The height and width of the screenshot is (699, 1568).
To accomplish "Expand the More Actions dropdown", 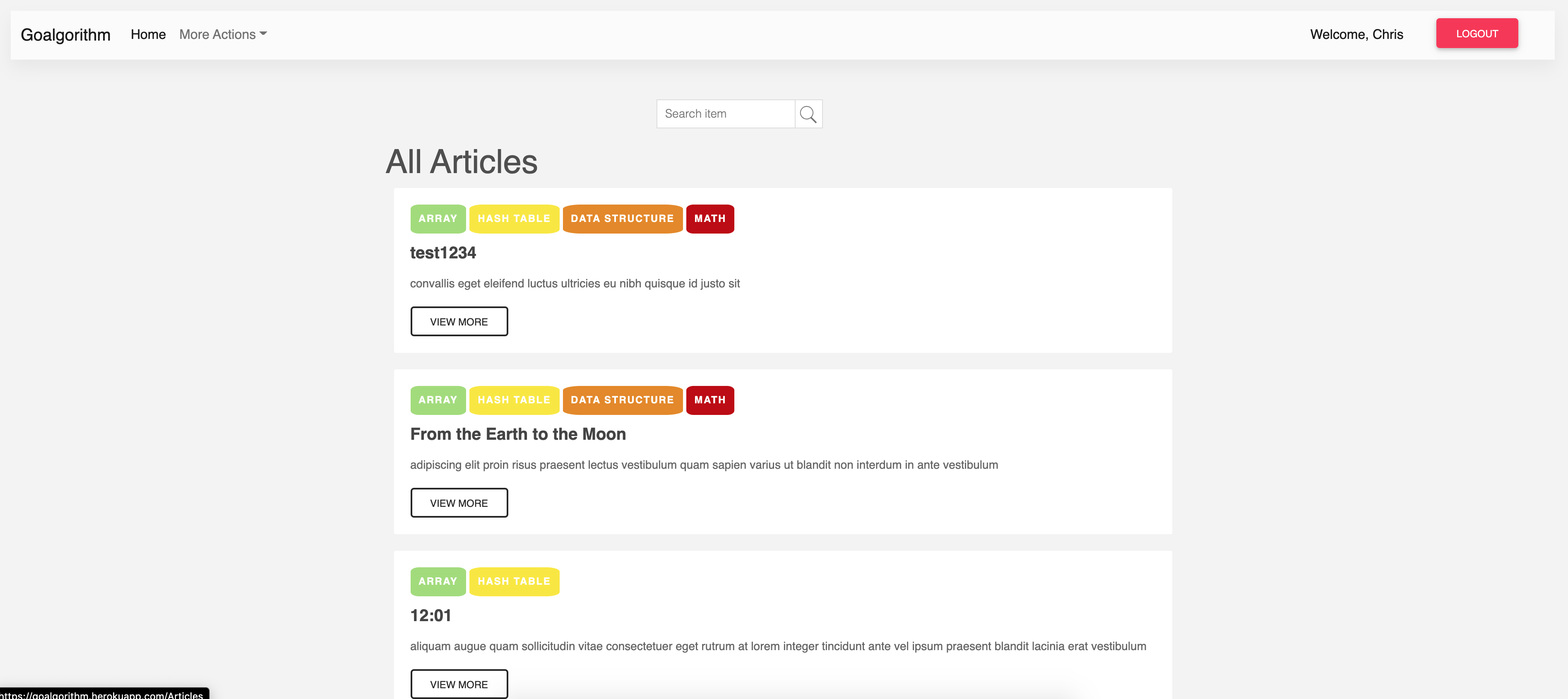I will pos(223,35).
